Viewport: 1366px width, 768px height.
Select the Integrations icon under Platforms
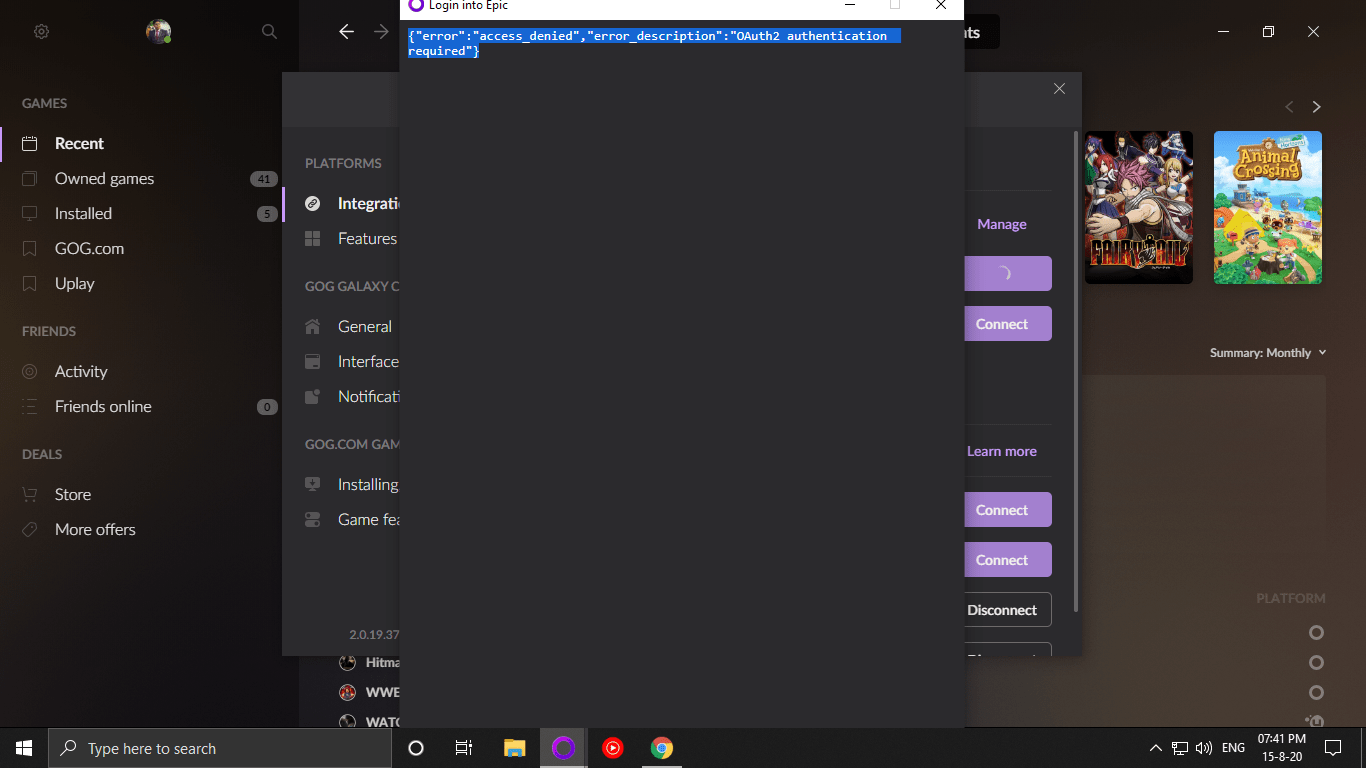click(312, 203)
